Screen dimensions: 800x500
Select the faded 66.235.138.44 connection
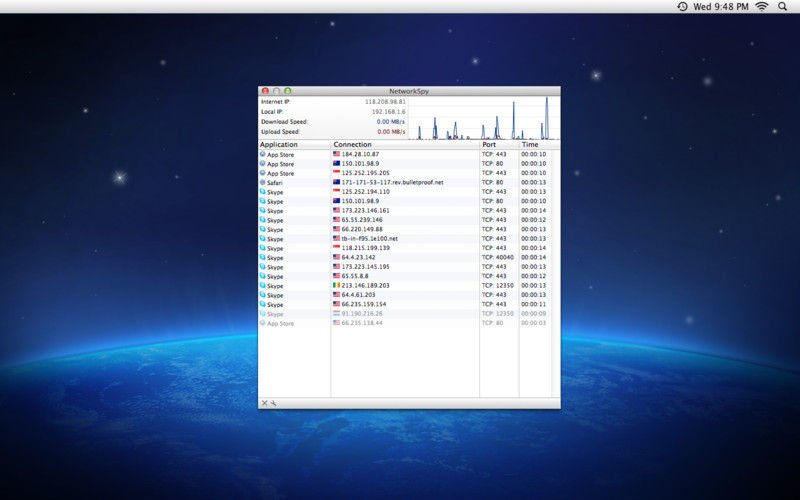click(x=362, y=323)
